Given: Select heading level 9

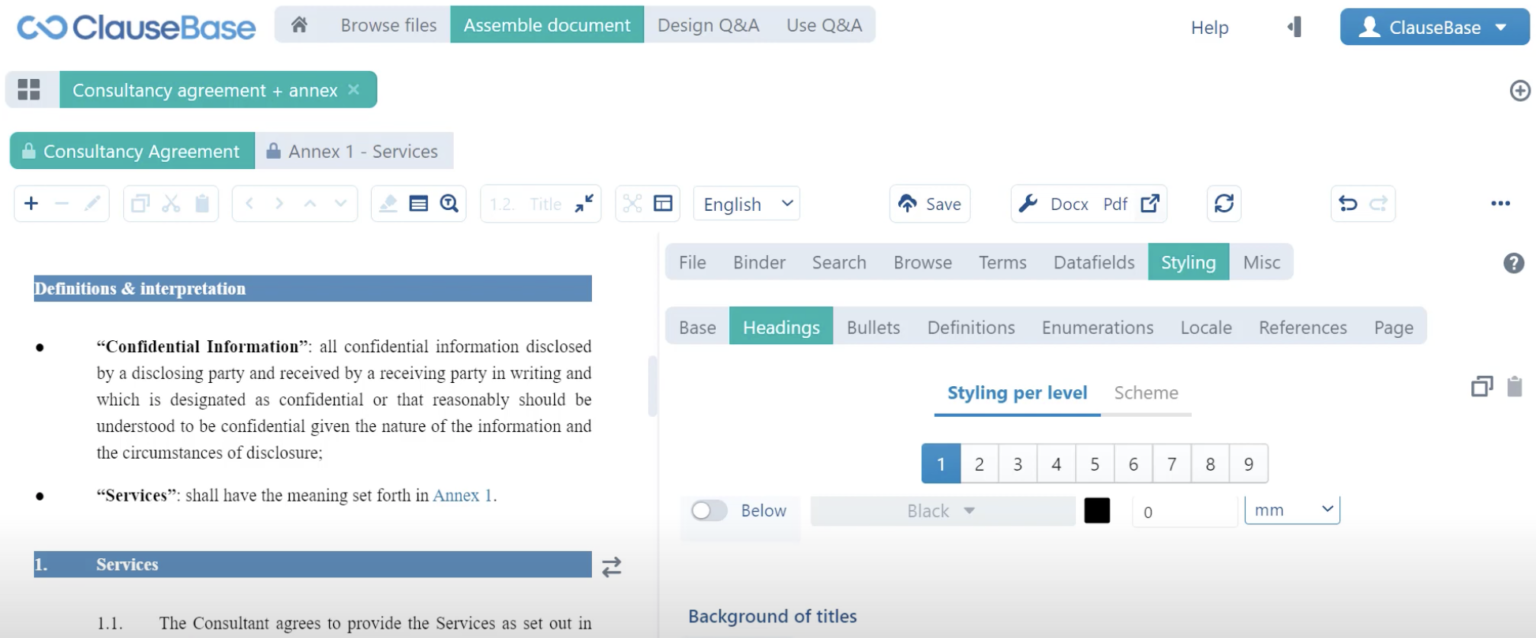Looking at the screenshot, I should [x=1248, y=464].
